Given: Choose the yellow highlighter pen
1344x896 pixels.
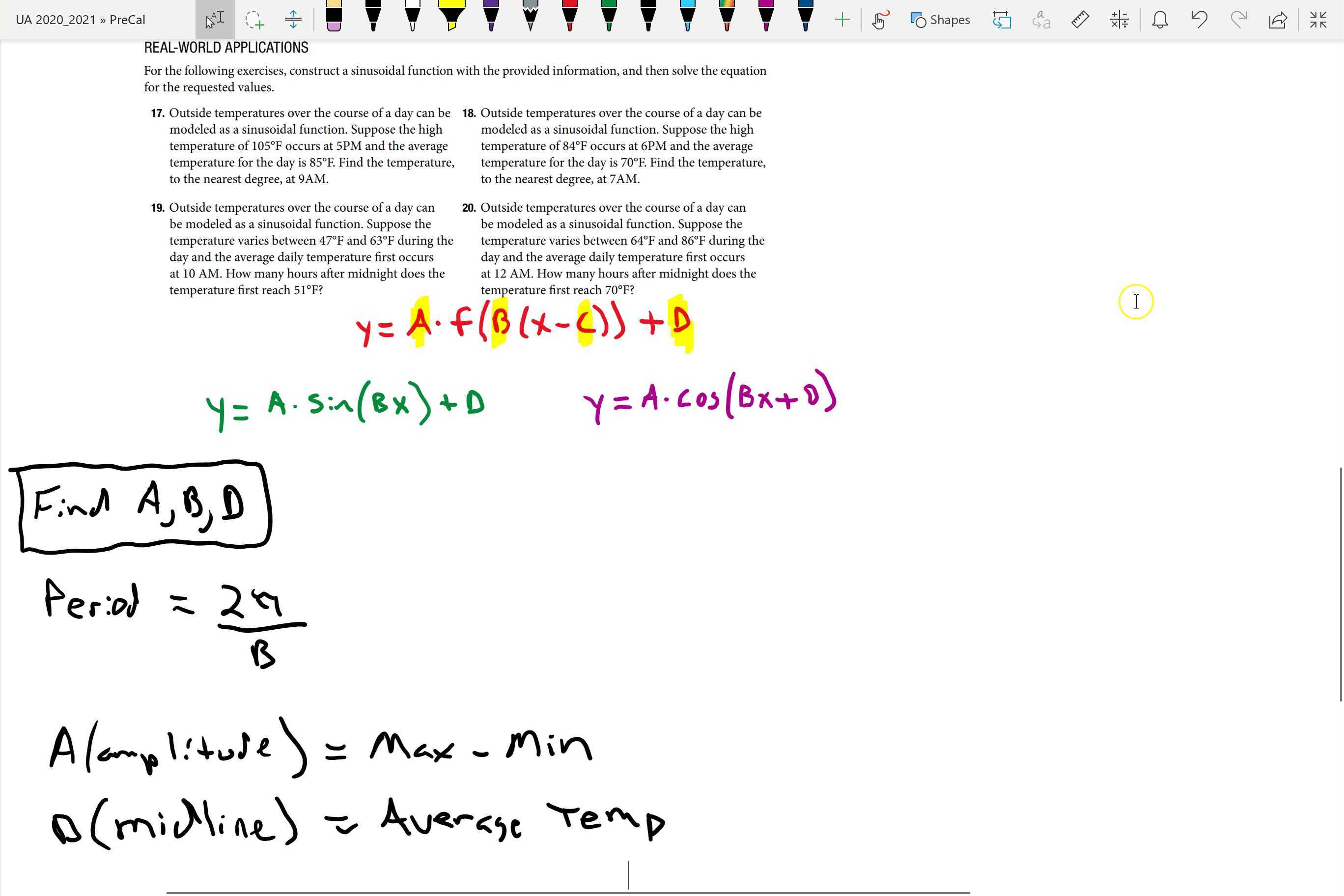Looking at the screenshot, I should [x=451, y=16].
